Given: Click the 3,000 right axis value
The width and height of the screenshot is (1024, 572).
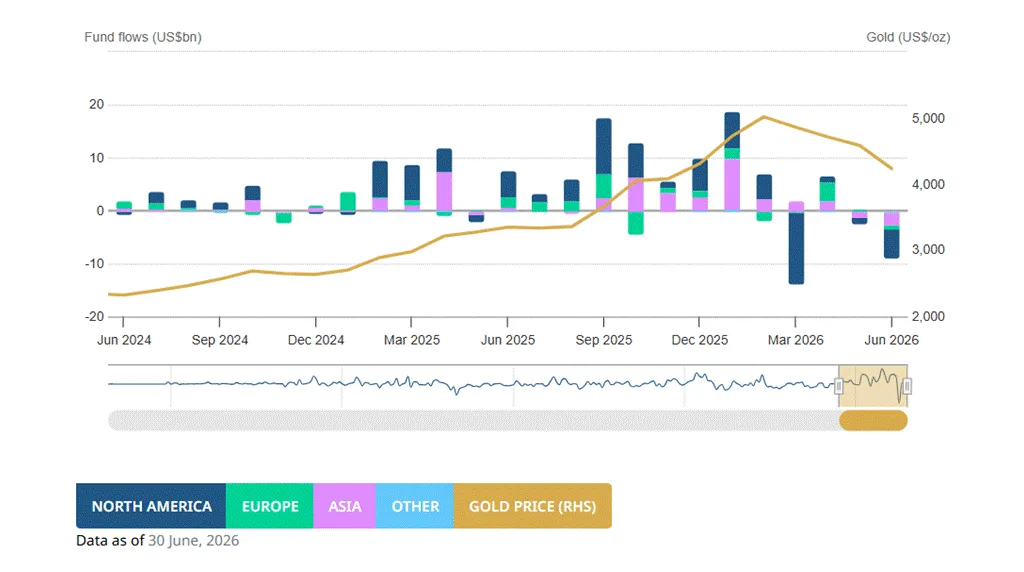Looking at the screenshot, I should tap(928, 249).
